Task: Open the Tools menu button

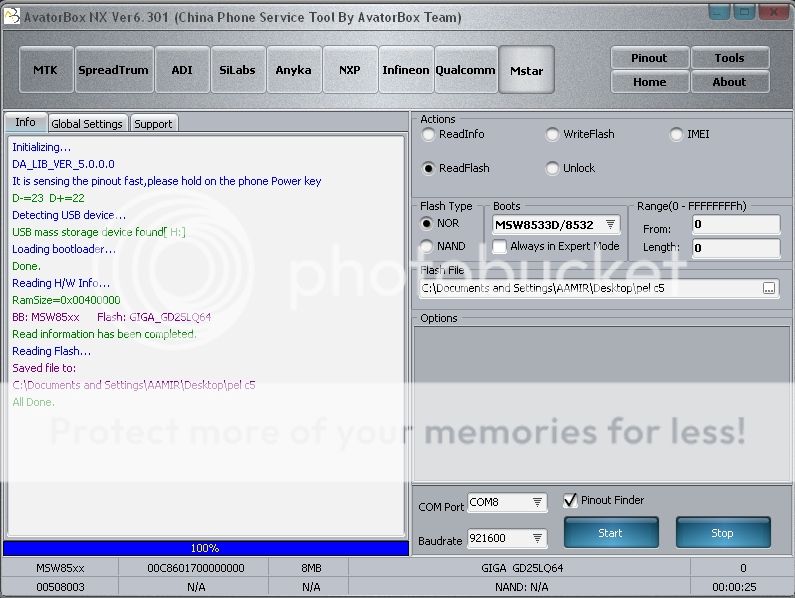Action: (x=729, y=58)
